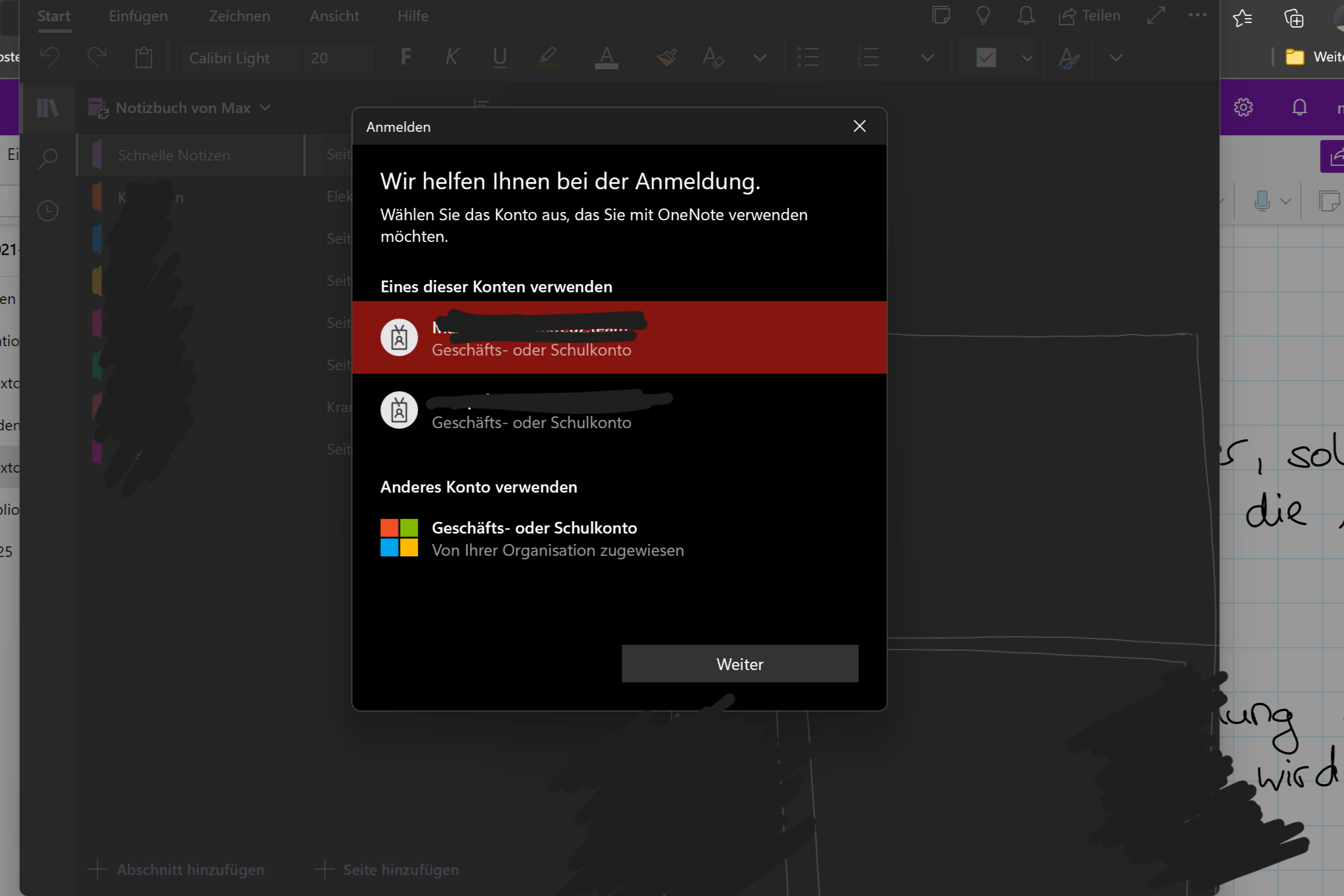Expand dropdown next to to-do tag
The width and height of the screenshot is (1344, 896).
point(1027,57)
